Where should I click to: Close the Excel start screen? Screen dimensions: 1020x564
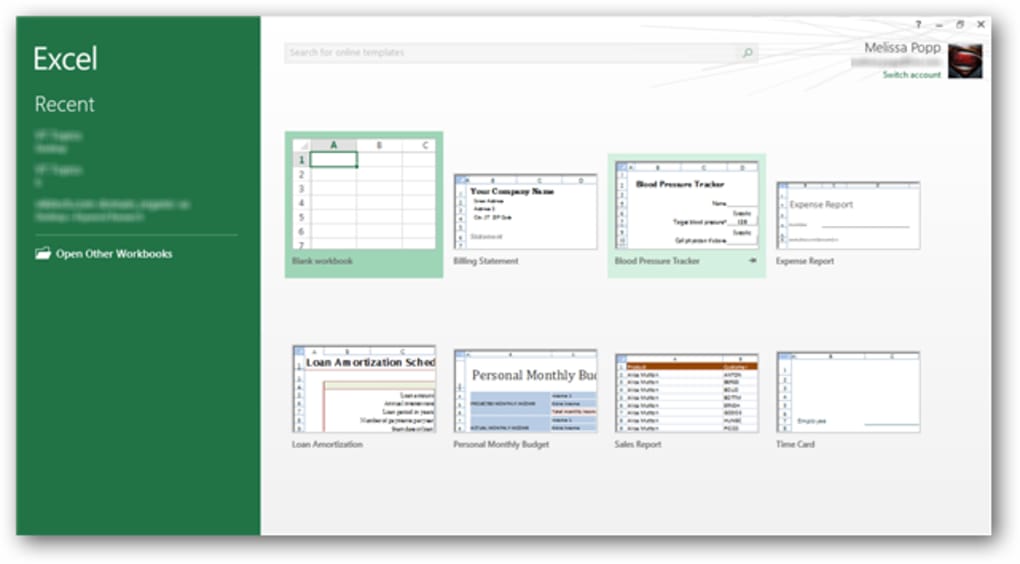click(x=981, y=25)
